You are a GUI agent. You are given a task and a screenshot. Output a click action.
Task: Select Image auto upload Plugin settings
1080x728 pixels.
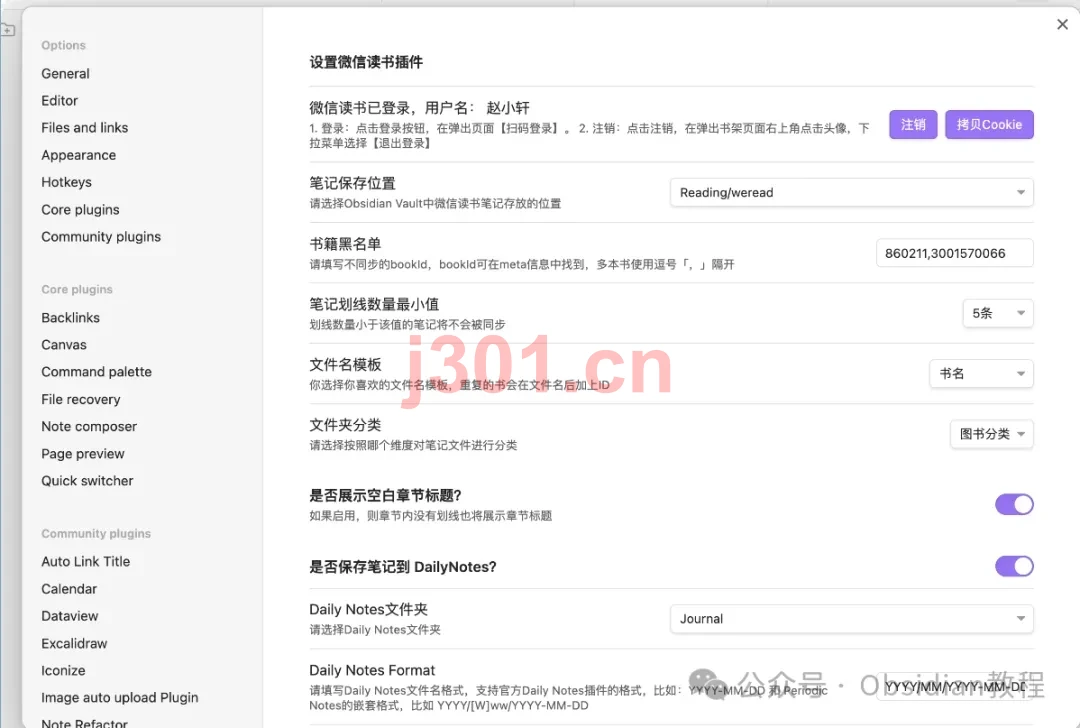pos(120,698)
